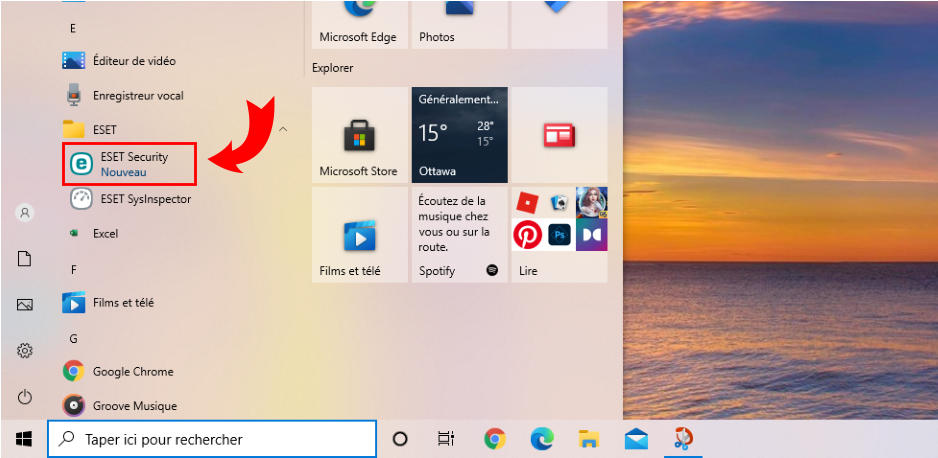
Task: Open the Films et télé tile
Action: click(358, 235)
